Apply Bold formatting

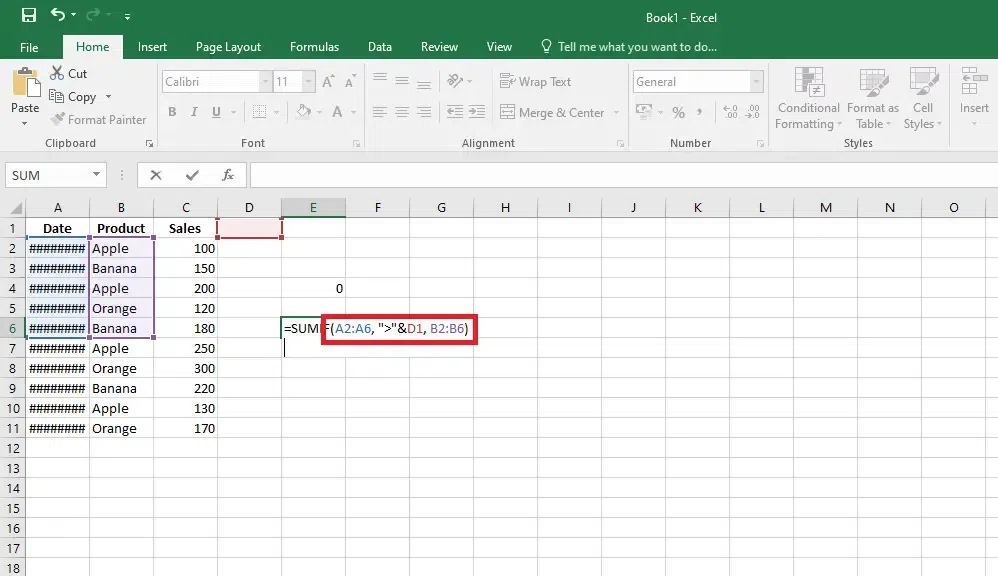click(172, 112)
